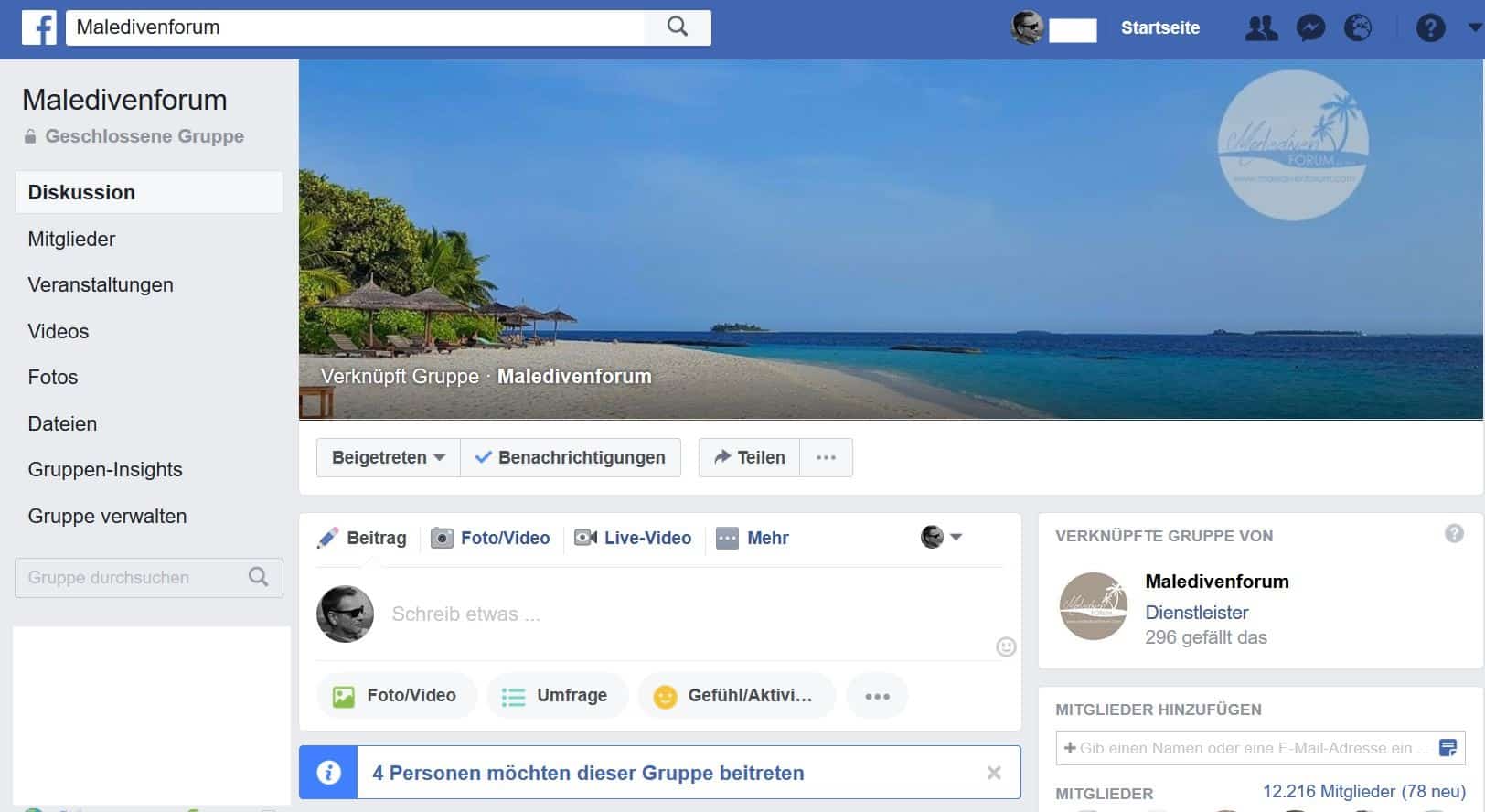Click the blue info icon on notice
This screenshot has height=812, width=1485.
[328, 773]
